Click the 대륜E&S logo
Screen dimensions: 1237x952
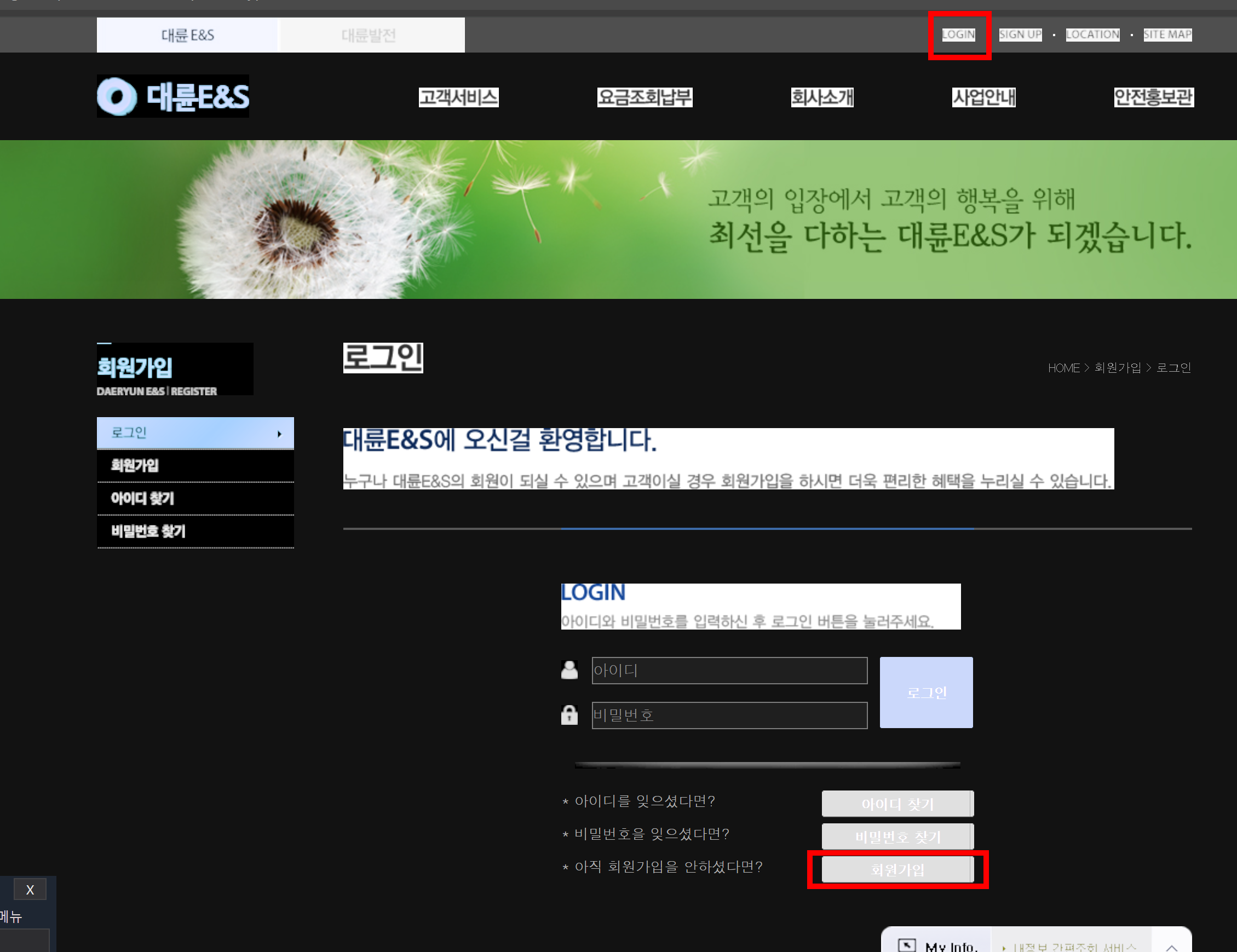tap(172, 96)
